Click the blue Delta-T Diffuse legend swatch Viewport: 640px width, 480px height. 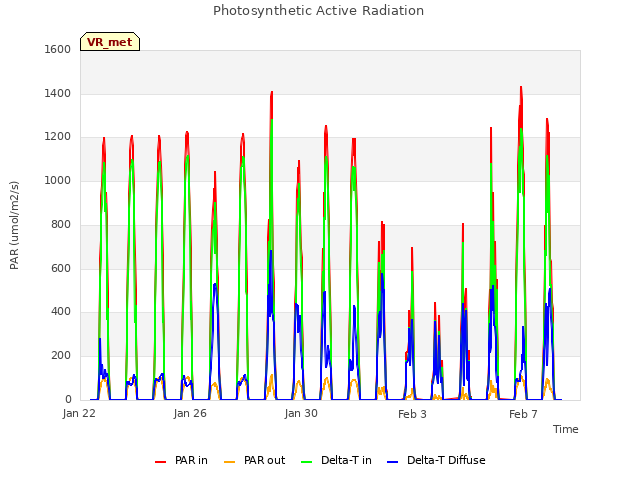pos(392,462)
